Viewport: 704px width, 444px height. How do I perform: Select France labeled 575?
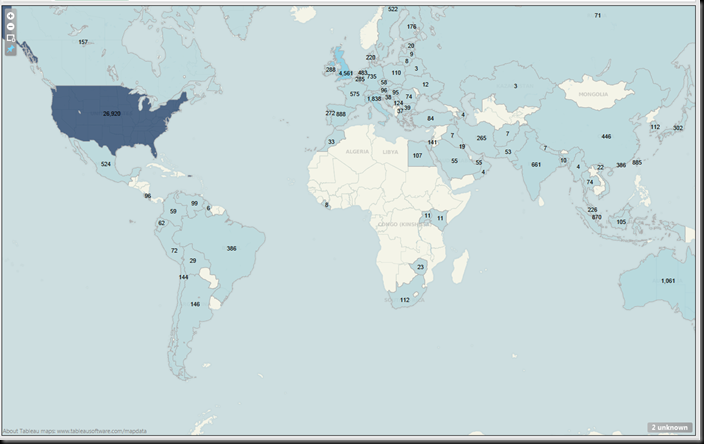point(355,94)
